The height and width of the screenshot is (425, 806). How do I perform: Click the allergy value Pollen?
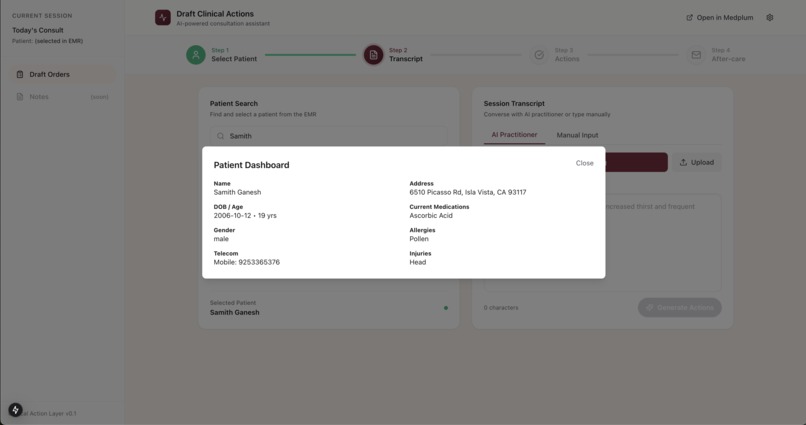tap(419, 239)
